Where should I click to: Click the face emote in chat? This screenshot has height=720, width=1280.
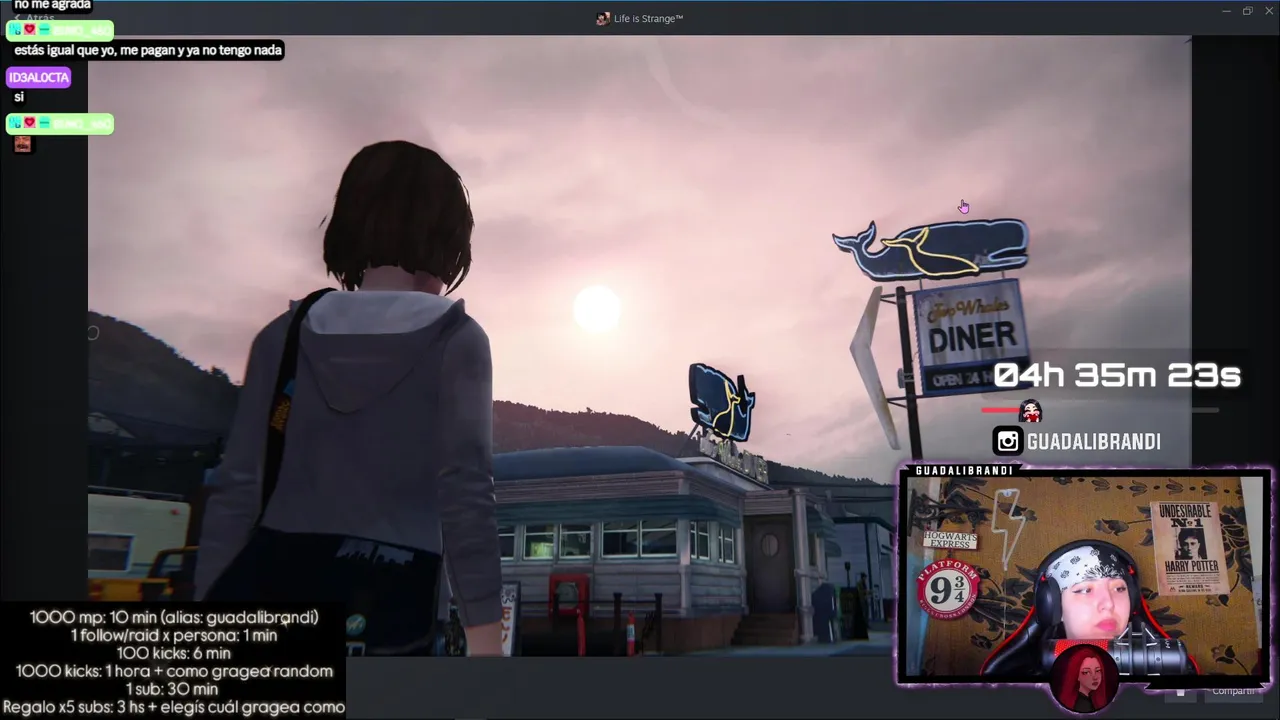click(x=22, y=144)
